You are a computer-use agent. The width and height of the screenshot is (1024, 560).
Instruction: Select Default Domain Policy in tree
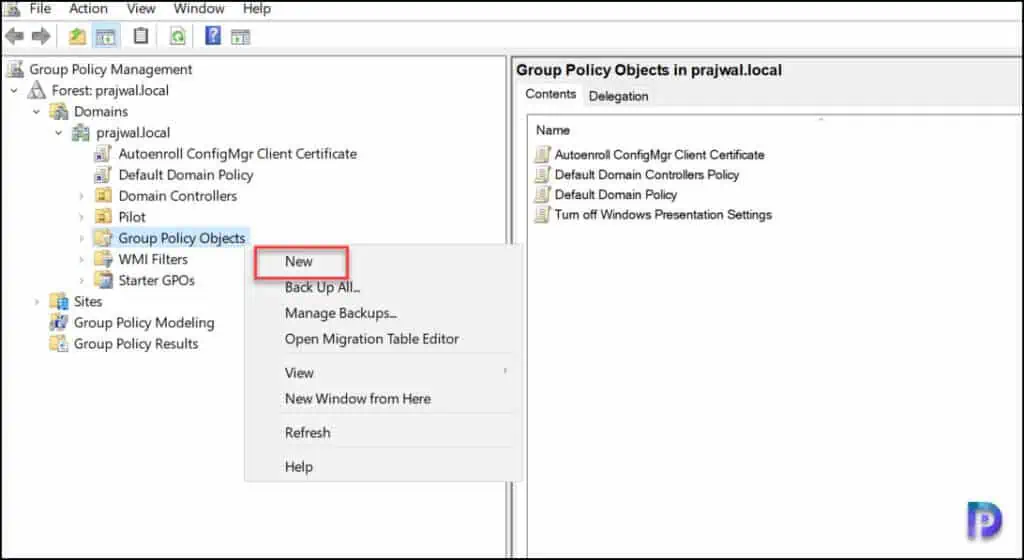[185, 175]
